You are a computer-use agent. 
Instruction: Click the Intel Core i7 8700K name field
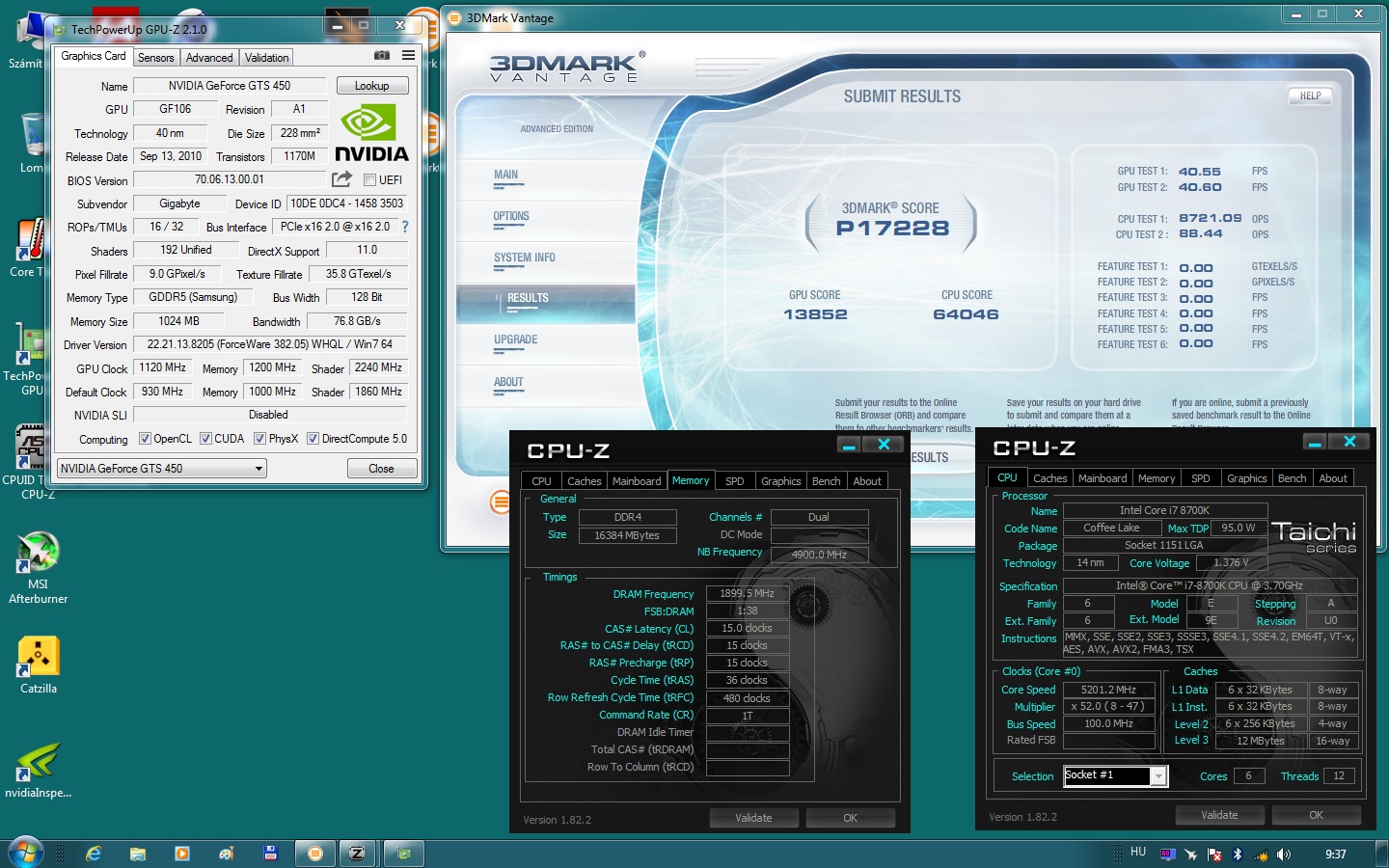point(1164,511)
